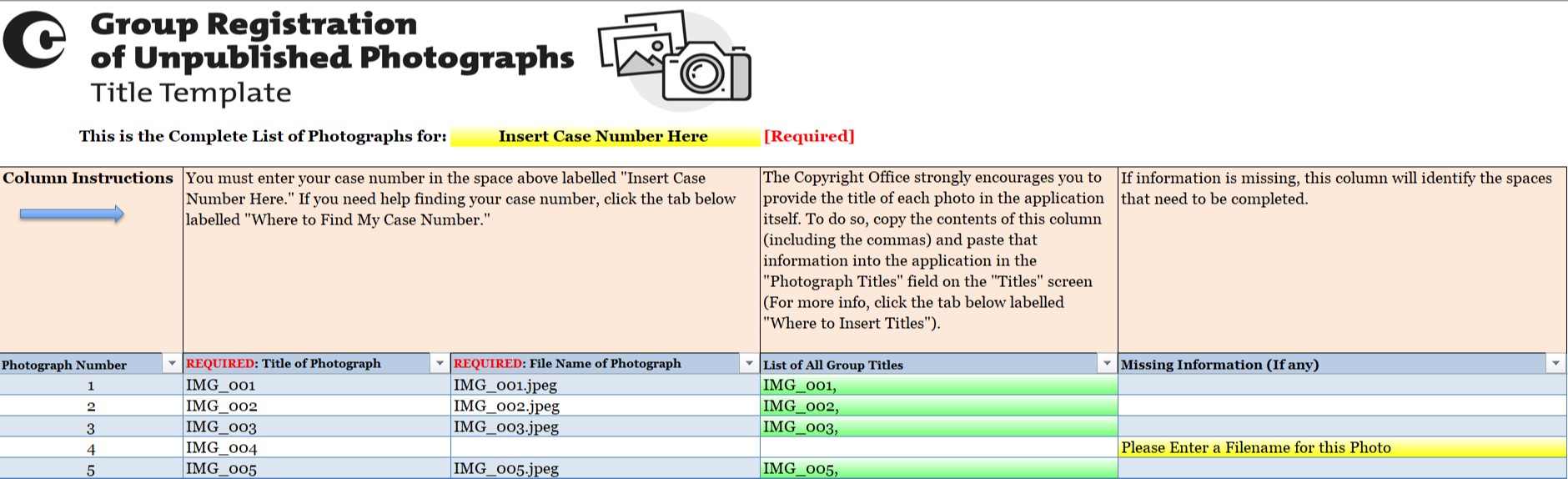This screenshot has height=479, width=1568.
Task: Click Copyright Office title encouragement instructions cell
Action: tap(939, 260)
